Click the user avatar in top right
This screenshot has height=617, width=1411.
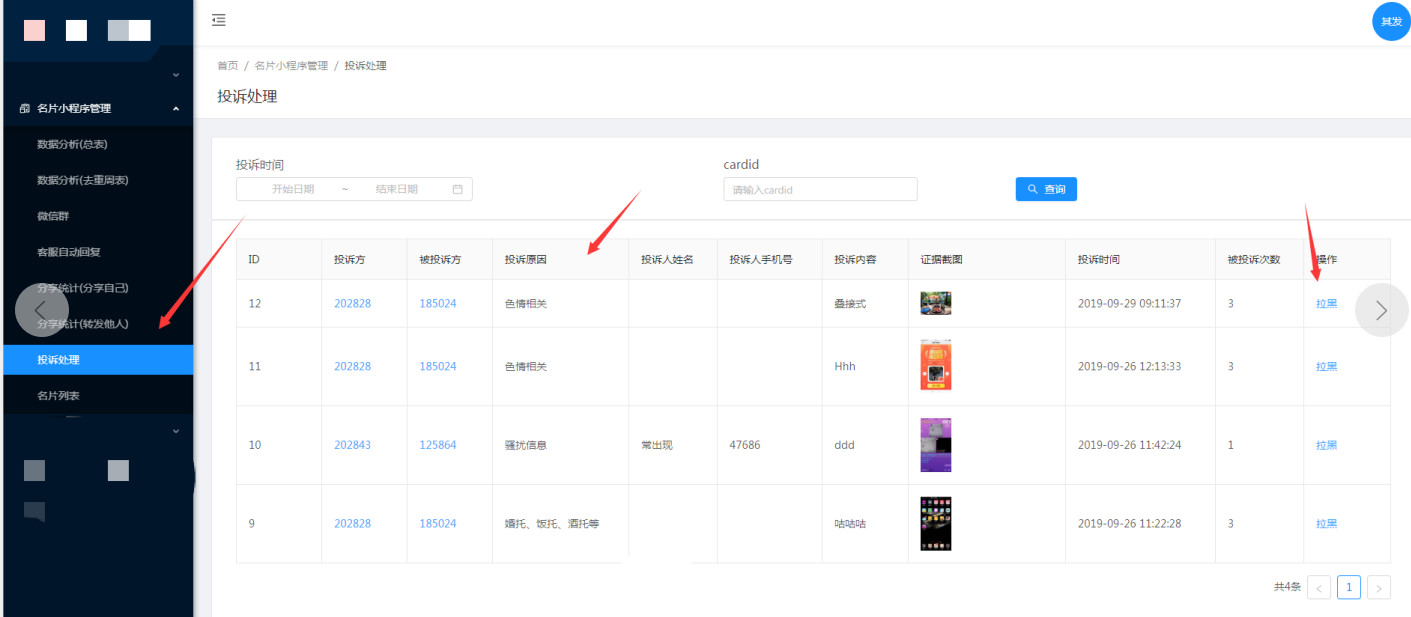click(1390, 21)
